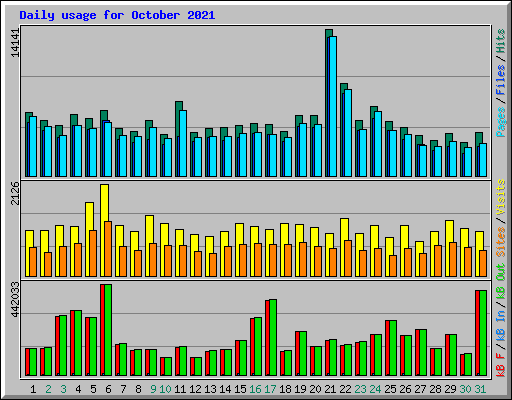Click day 17 on the x-axis
The image size is (512, 400).
click(x=270, y=389)
